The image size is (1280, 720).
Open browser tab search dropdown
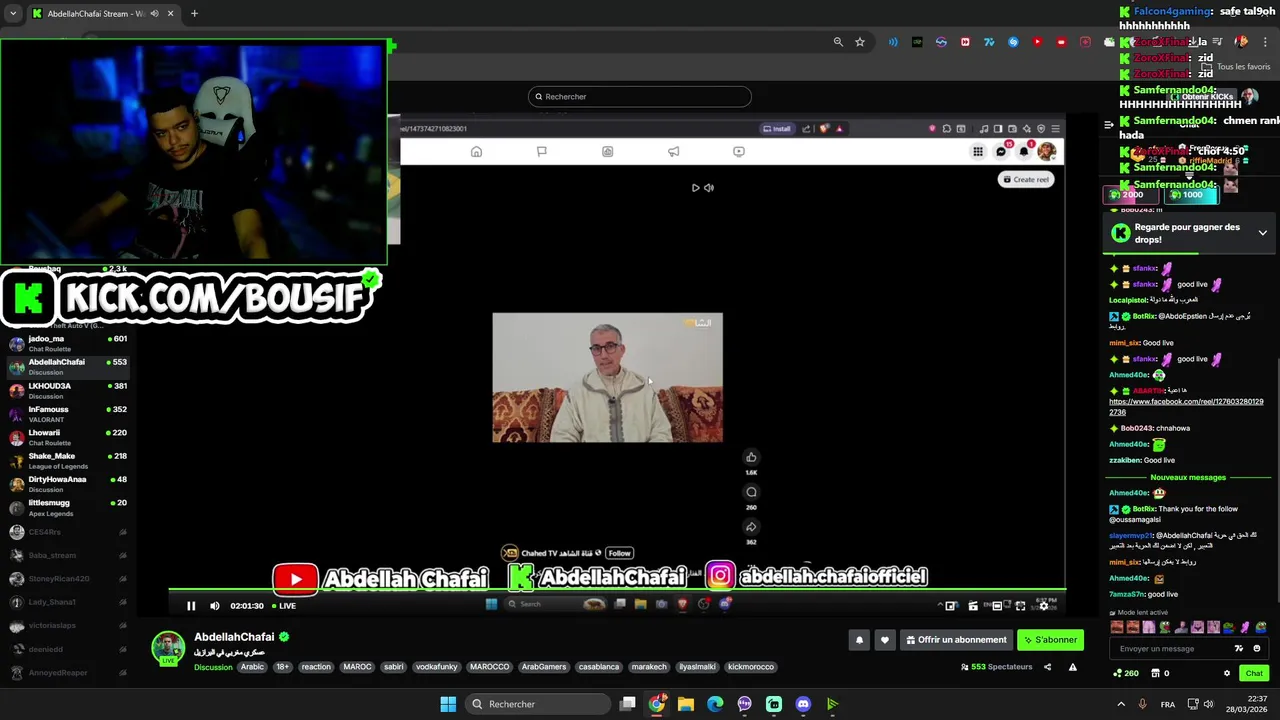pos(13,14)
